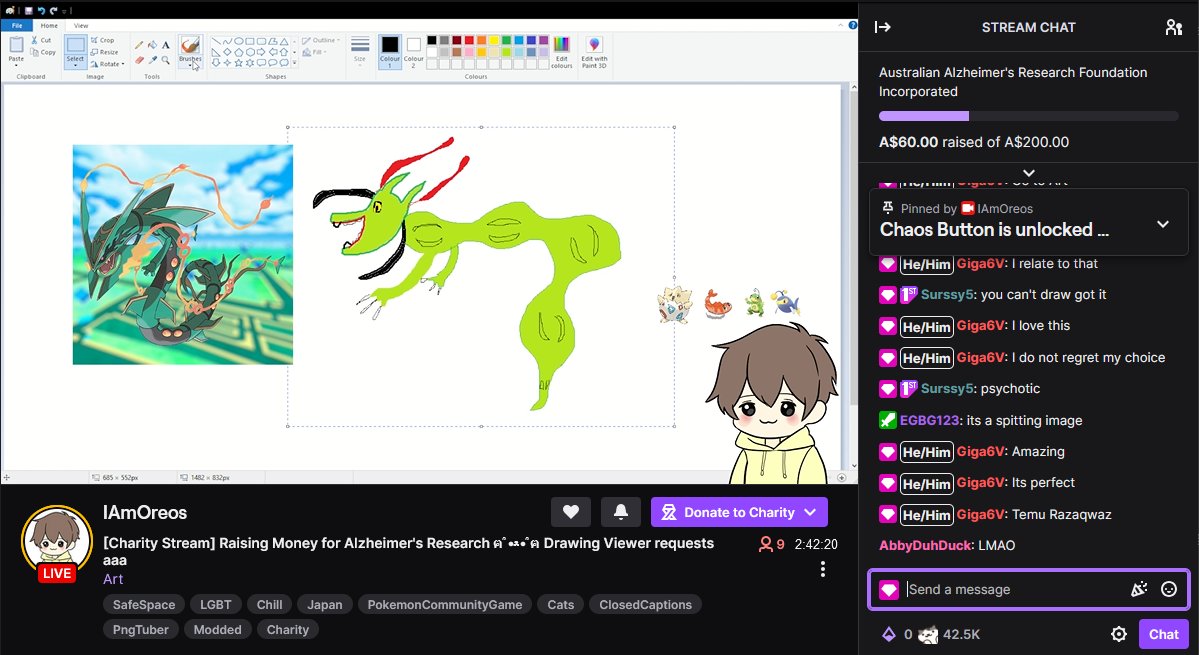Expand the pinned Chaos Button message
The height and width of the screenshot is (655, 1199).
[x=1162, y=224]
